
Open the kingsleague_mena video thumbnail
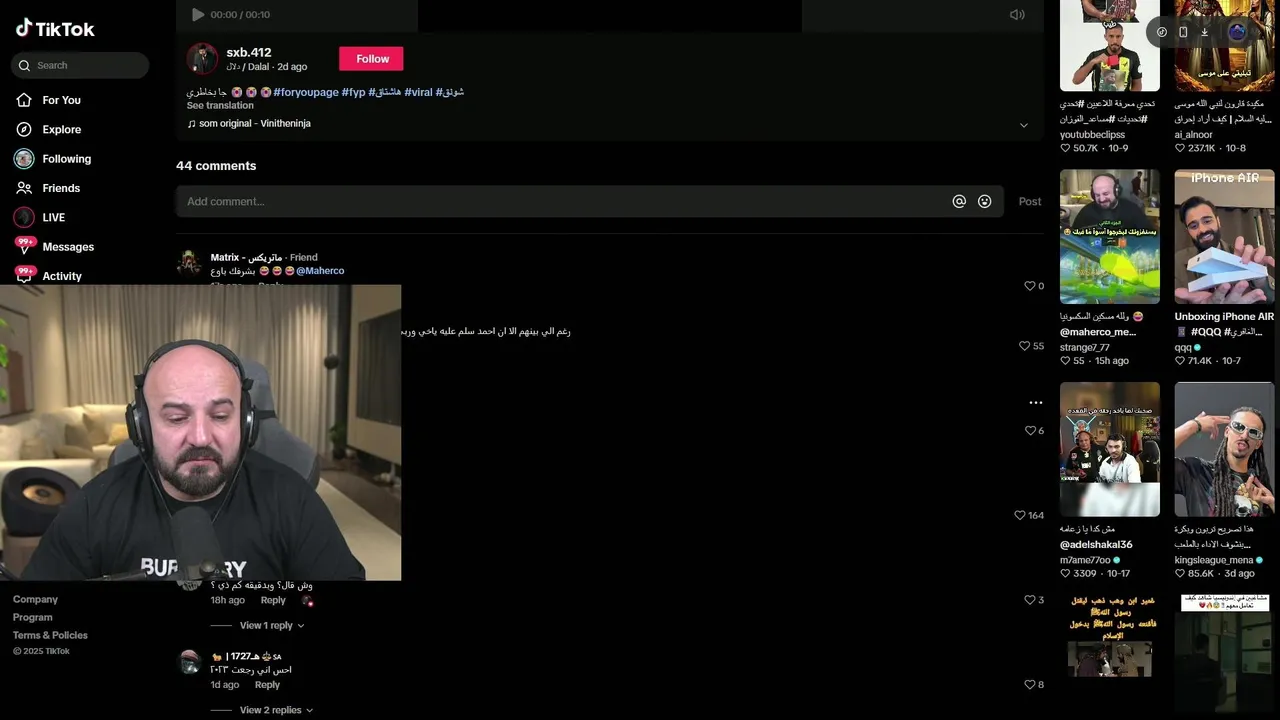pos(1224,449)
